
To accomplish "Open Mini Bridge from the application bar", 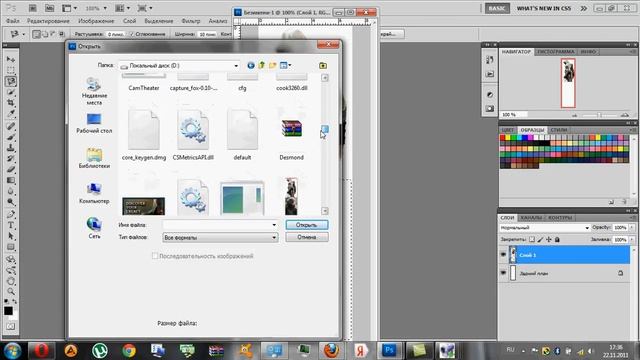I will pyautogui.click(x=49, y=8).
